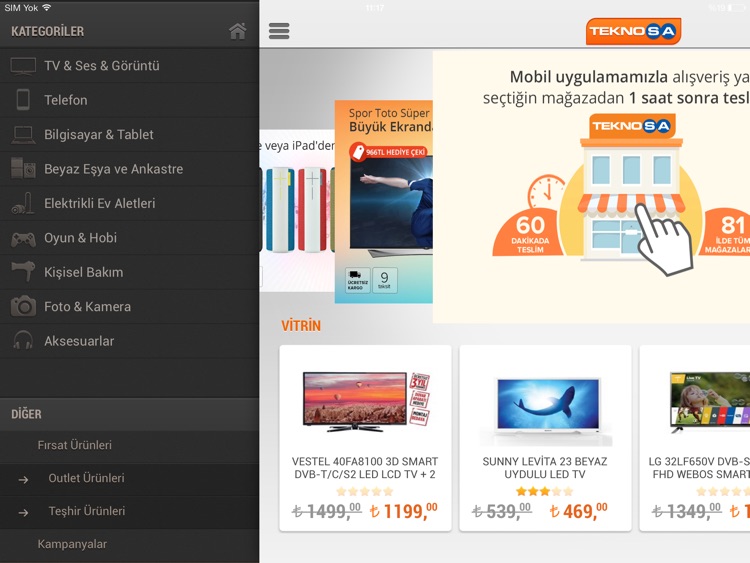Tap the Vestel 40FA8100 TV product image

pos(365,401)
